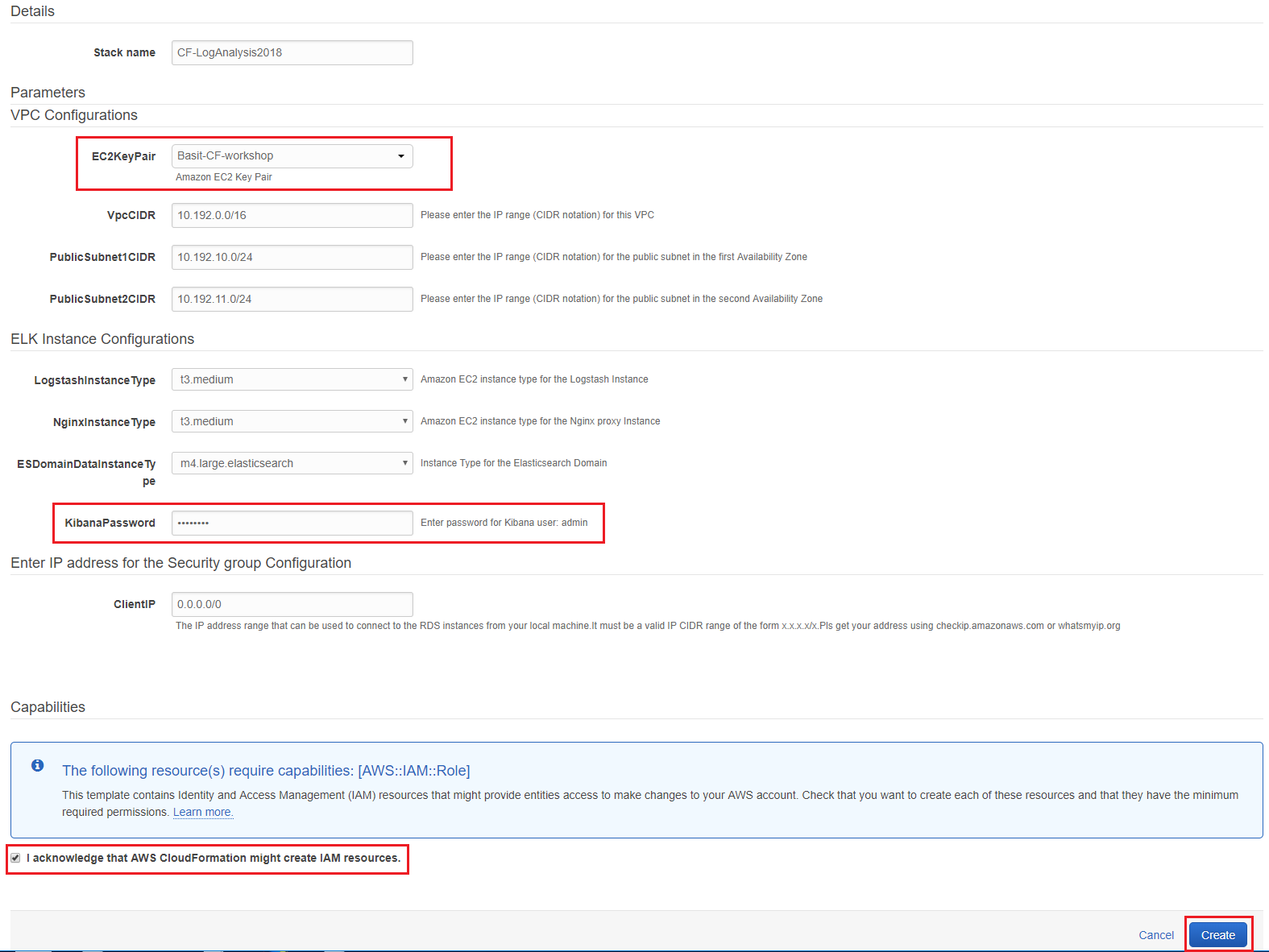Click the "Instance Type for the Elasticsearch Domain" text

514,463
